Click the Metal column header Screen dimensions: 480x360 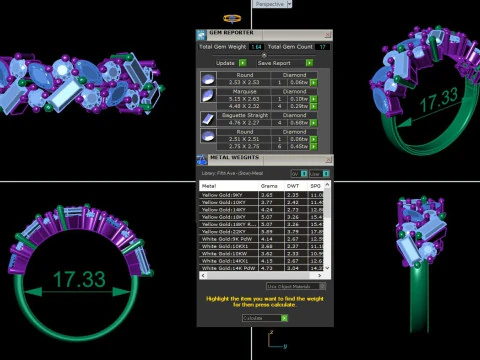[x=229, y=186]
